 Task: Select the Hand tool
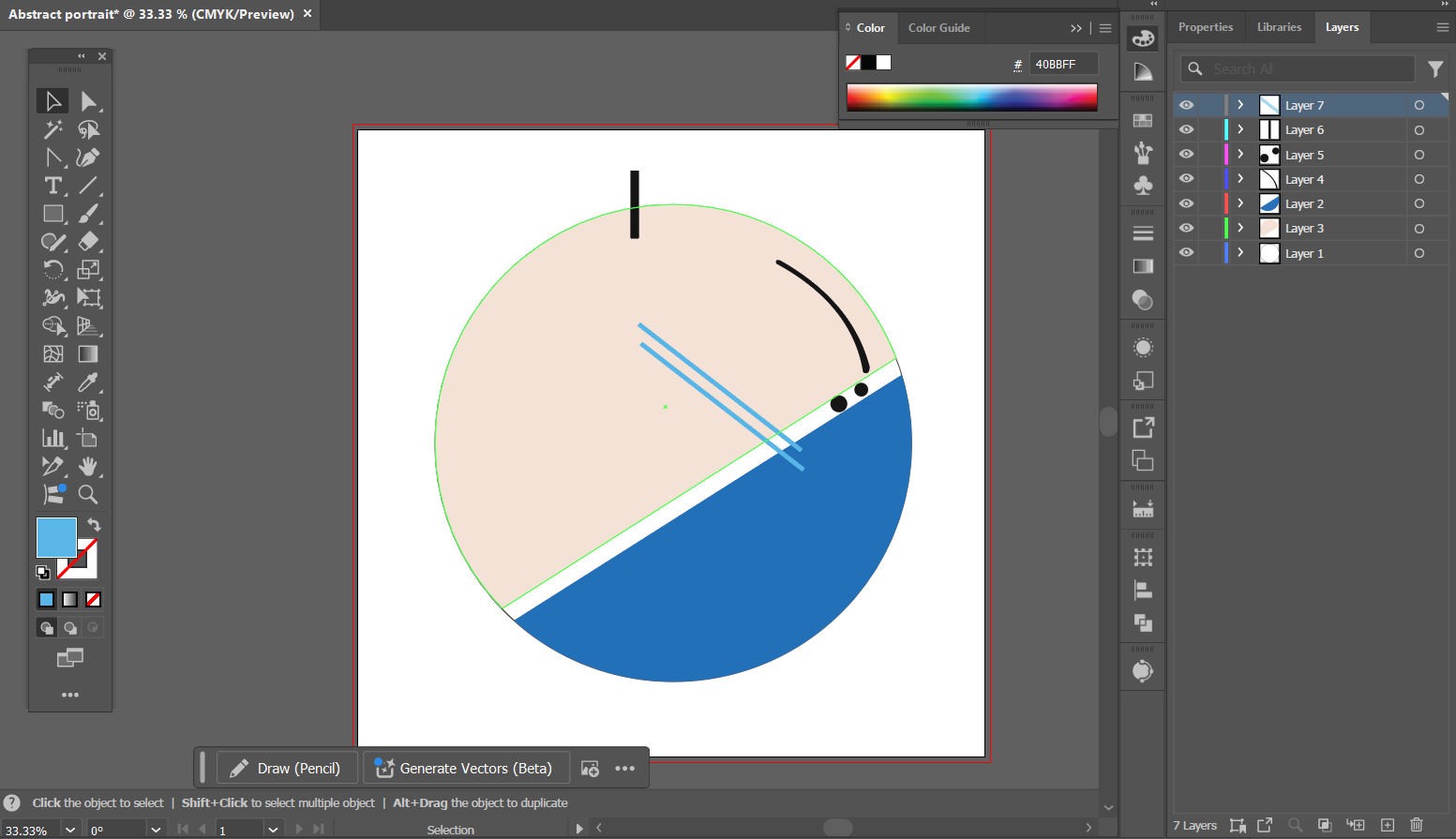point(88,466)
